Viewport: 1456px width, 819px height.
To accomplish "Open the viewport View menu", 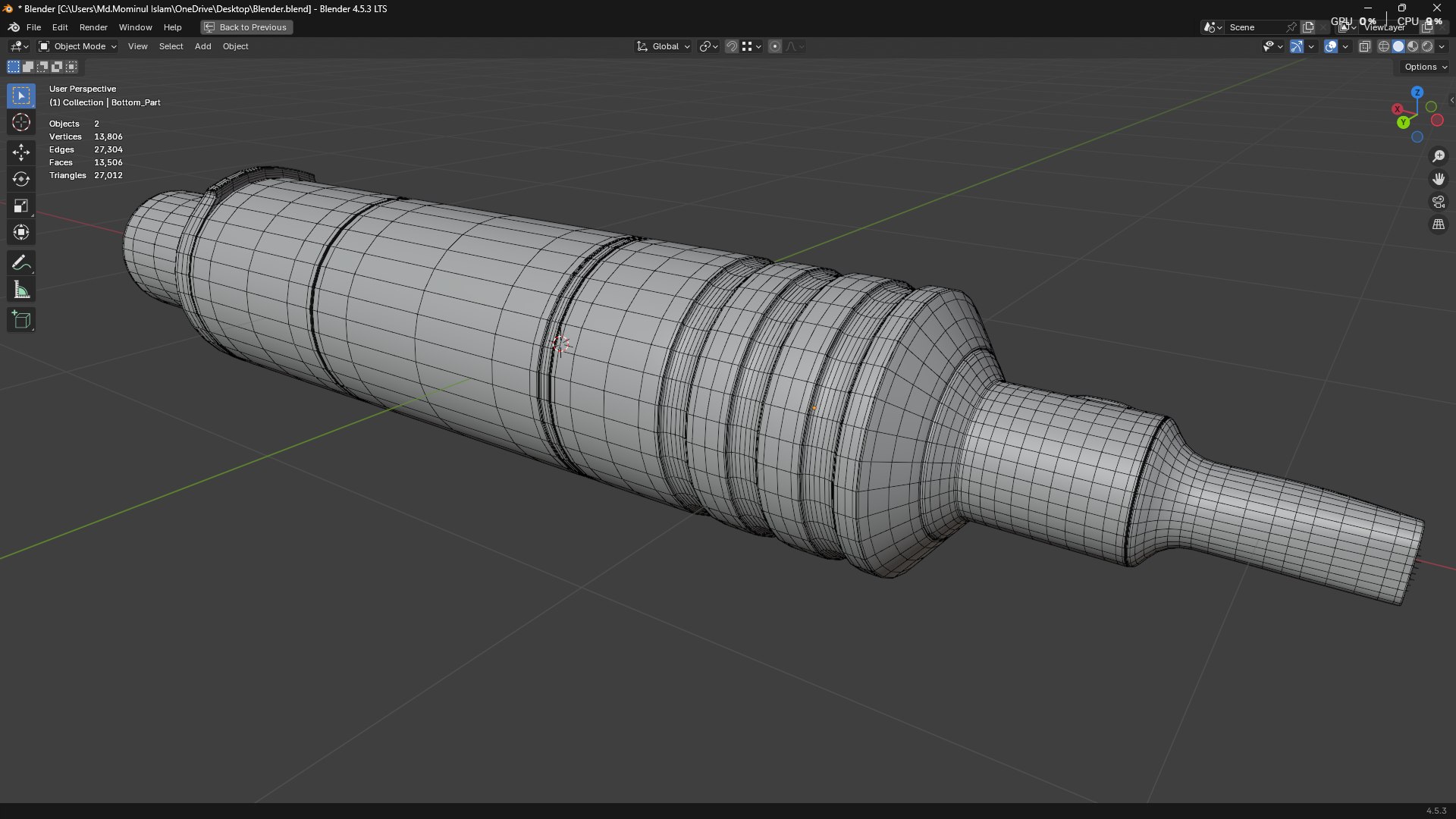I will click(x=137, y=46).
